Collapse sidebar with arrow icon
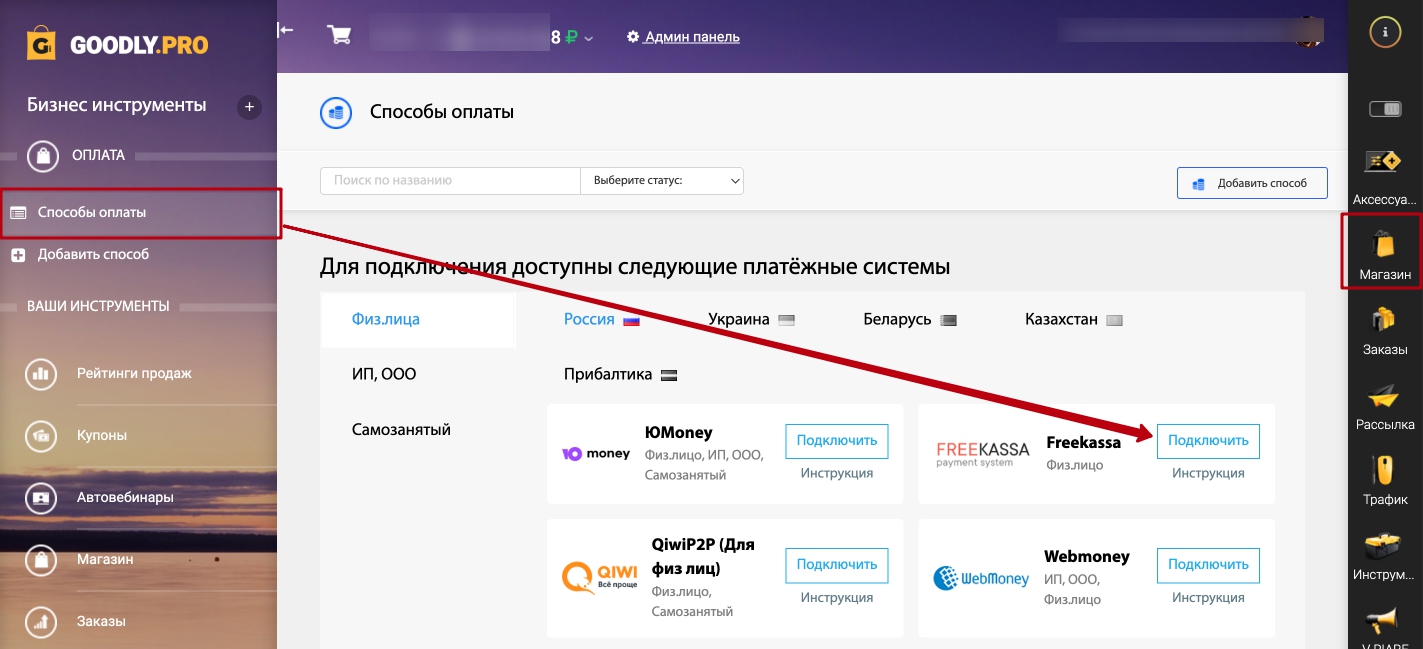The image size is (1423, 649). pyautogui.click(x=286, y=30)
